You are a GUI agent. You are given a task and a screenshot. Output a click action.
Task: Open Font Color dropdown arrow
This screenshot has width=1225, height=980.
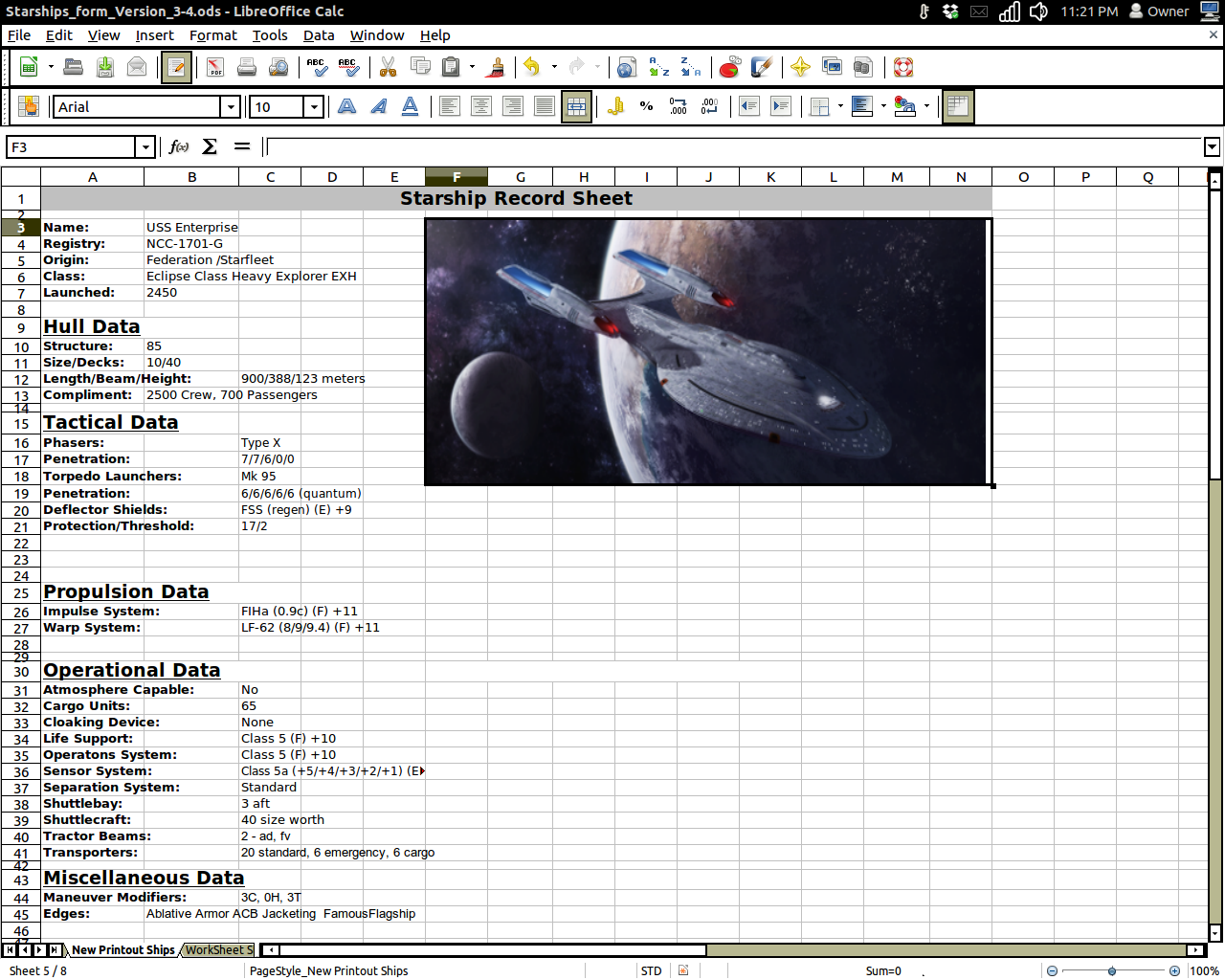tap(926, 106)
